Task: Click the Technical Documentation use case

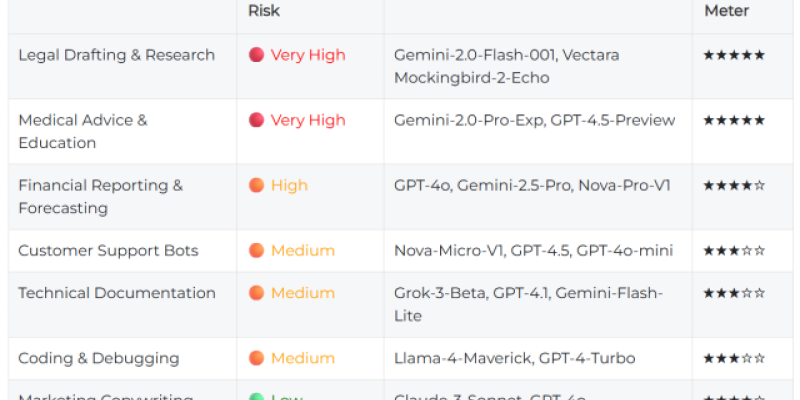Action: click(117, 293)
